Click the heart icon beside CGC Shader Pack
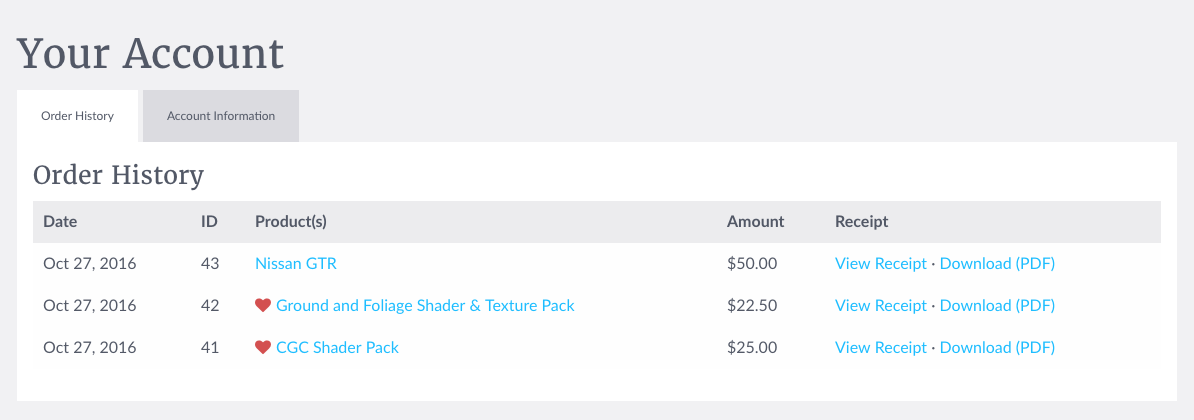The height and width of the screenshot is (420, 1194). [263, 348]
